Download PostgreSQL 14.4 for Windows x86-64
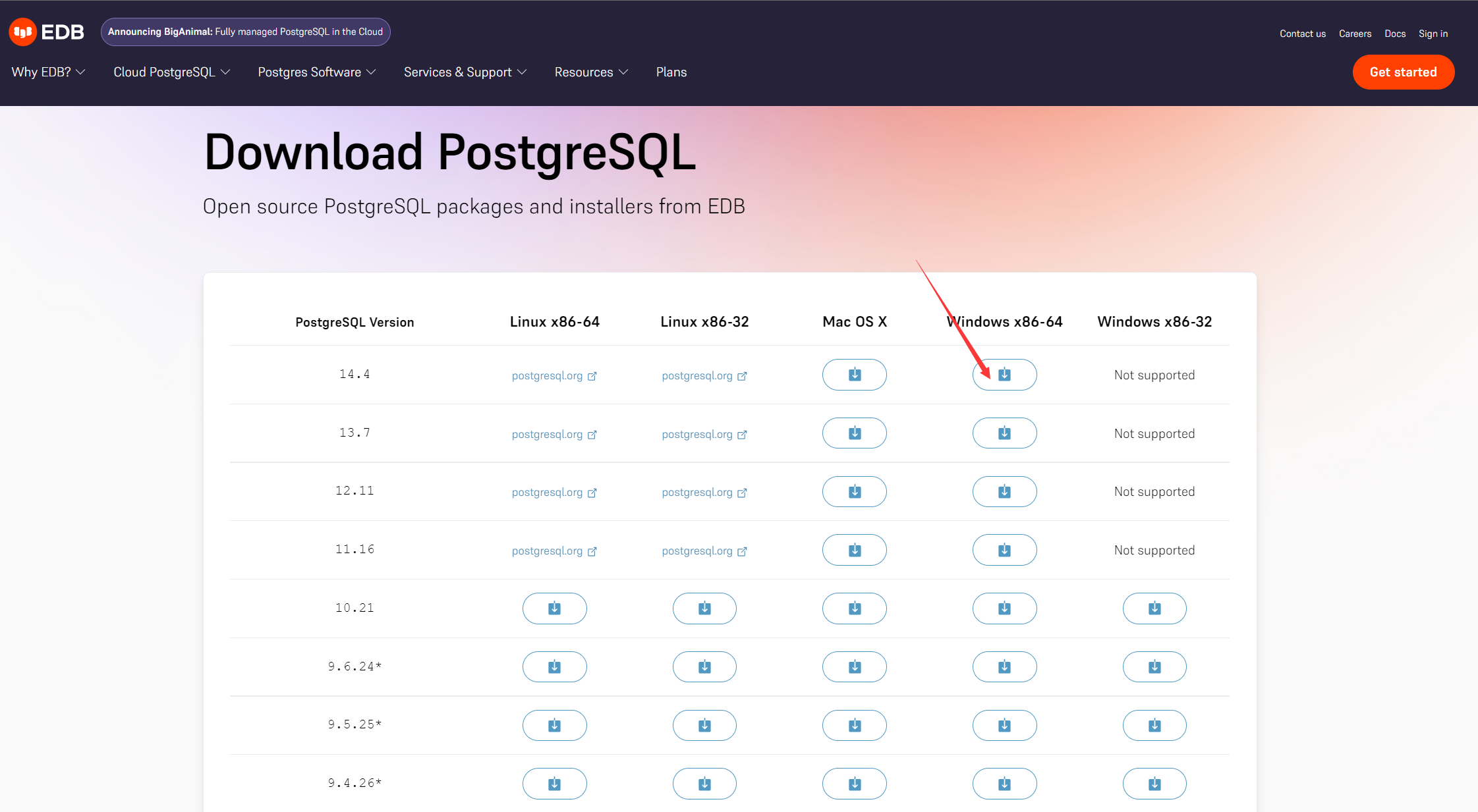The image size is (1478, 812). point(1004,375)
